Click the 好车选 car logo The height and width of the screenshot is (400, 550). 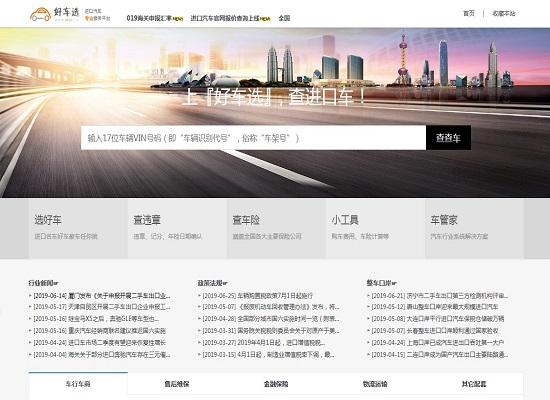click(x=40, y=14)
